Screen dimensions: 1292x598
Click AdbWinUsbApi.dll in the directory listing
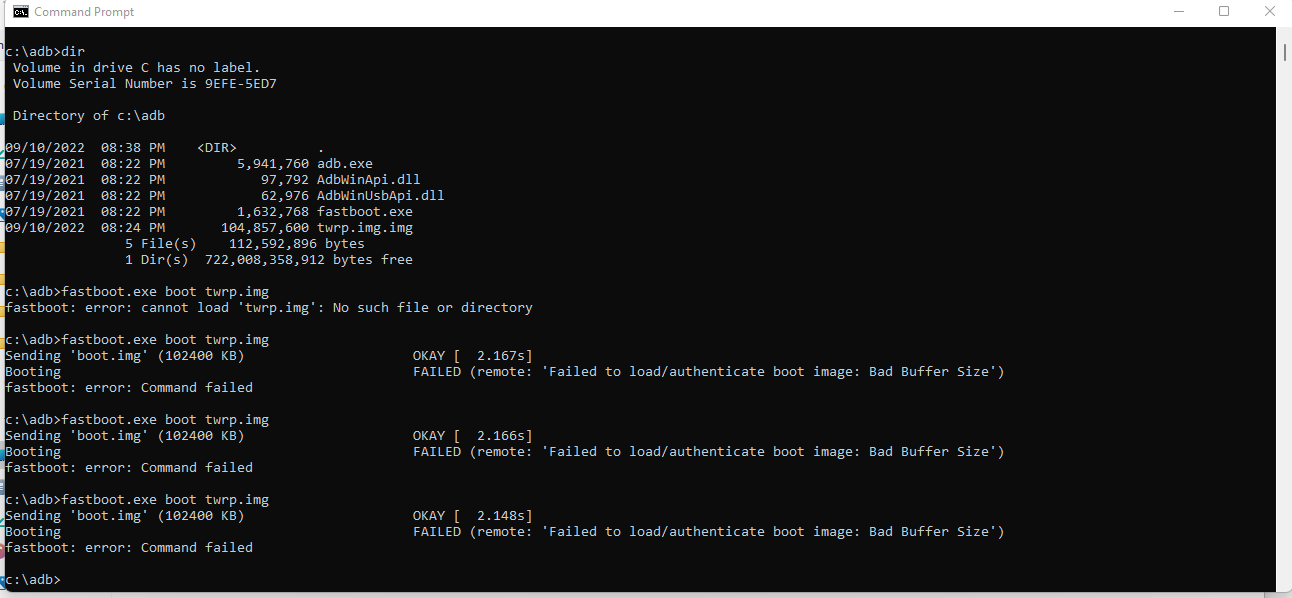(381, 196)
